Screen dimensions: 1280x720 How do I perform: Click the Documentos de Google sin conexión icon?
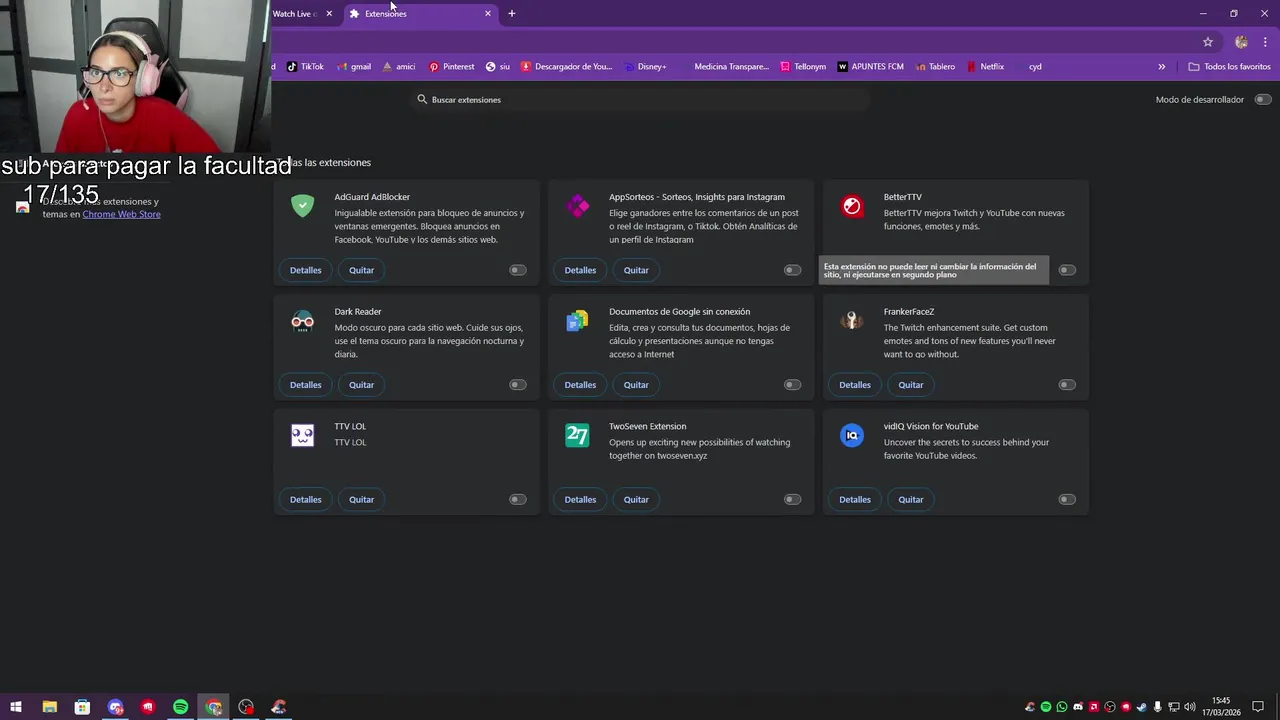[577, 321]
